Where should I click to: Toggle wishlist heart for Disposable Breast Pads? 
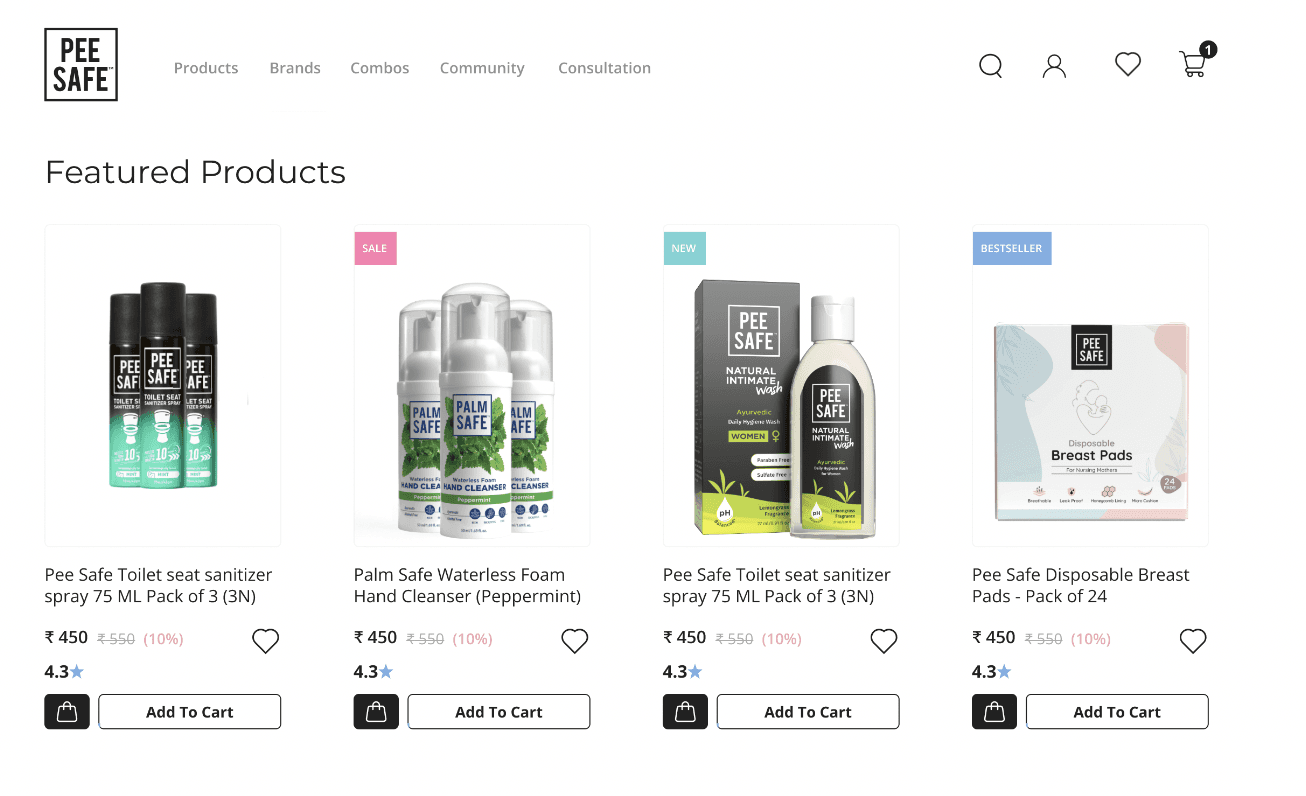1193,641
